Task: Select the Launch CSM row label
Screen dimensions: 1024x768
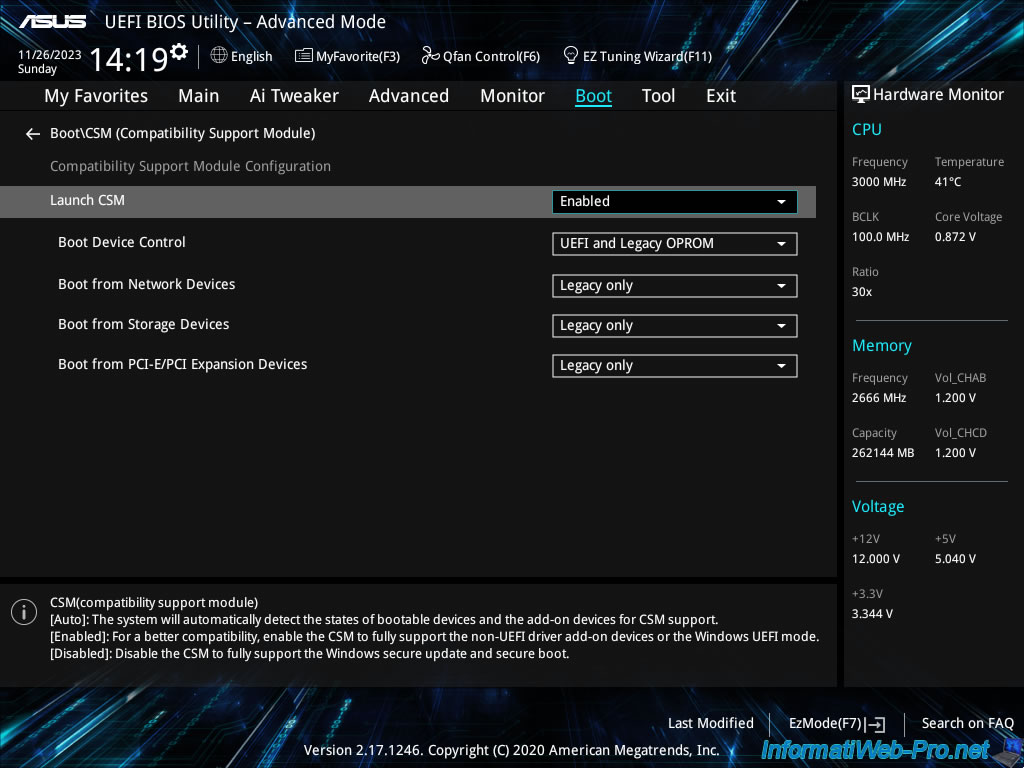Action: 88,200
